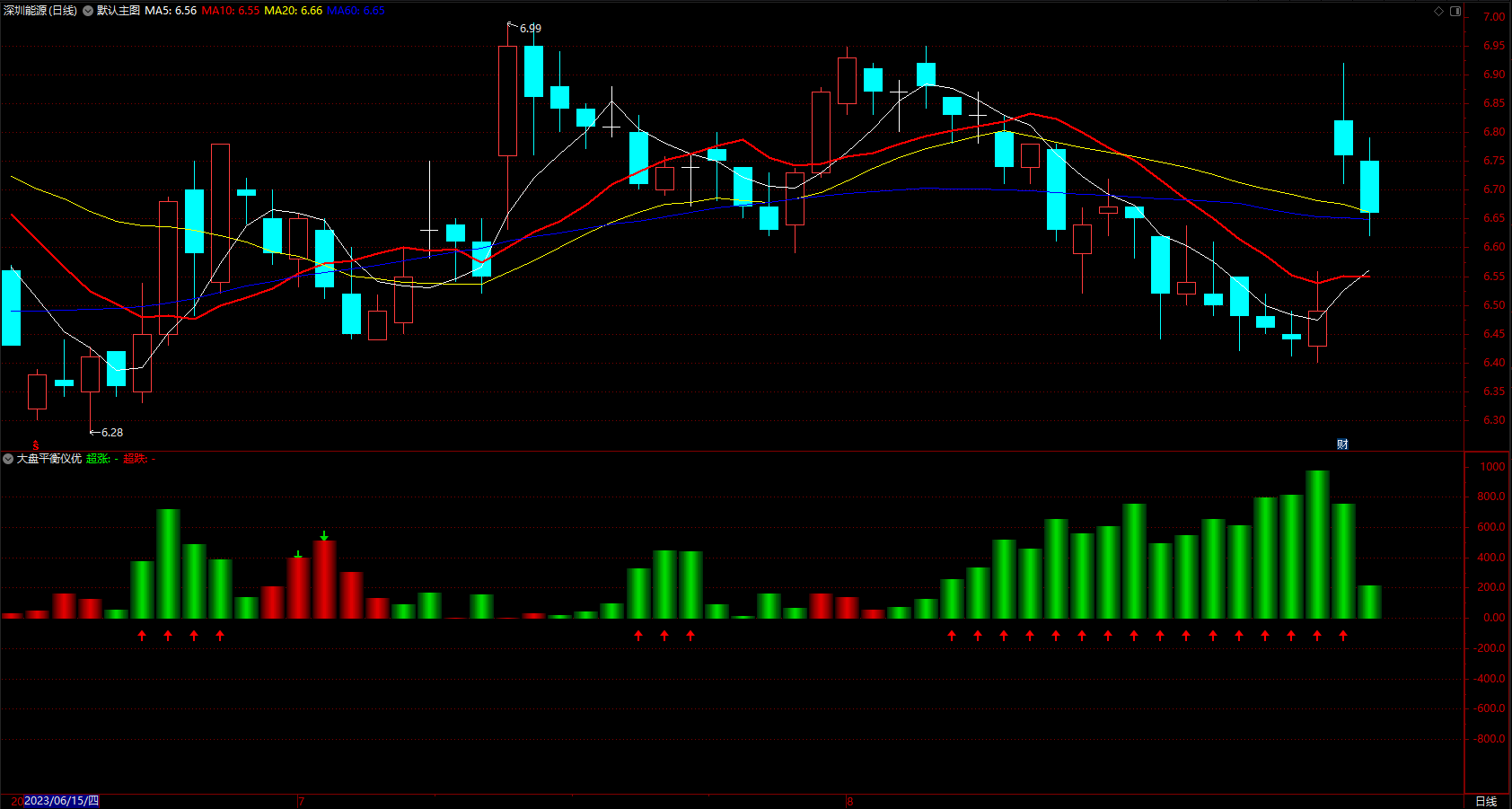Image resolution: width=1512 pixels, height=809 pixels.
Task: Click the diamond marker icon at chart top-right
Action: click(x=1438, y=11)
